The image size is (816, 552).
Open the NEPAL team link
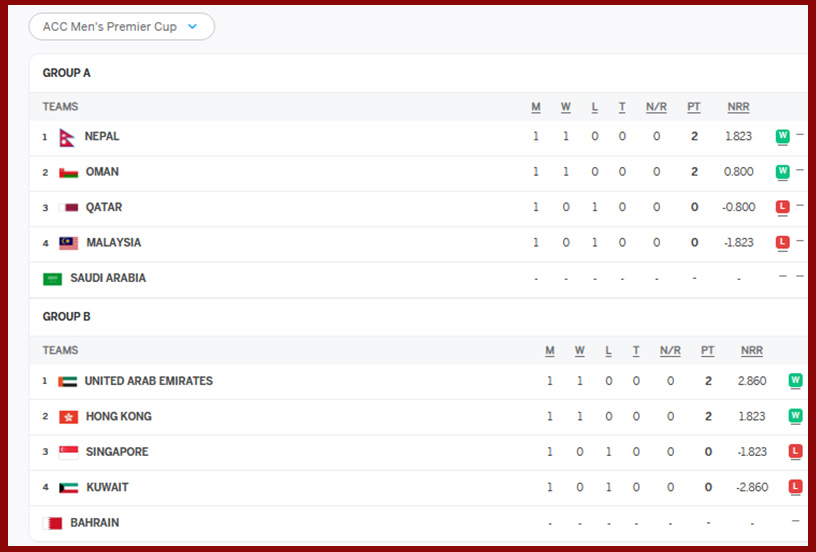click(102, 137)
